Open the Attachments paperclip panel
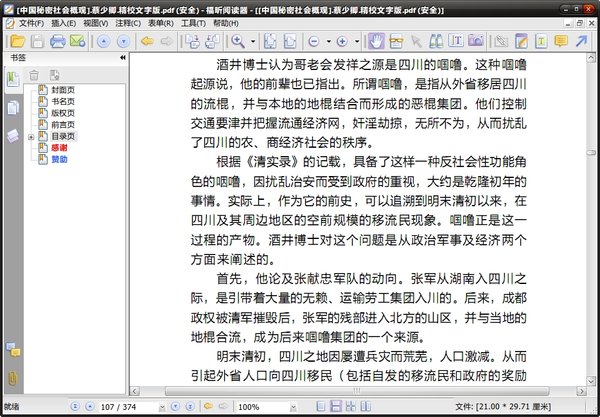 click(x=13, y=378)
